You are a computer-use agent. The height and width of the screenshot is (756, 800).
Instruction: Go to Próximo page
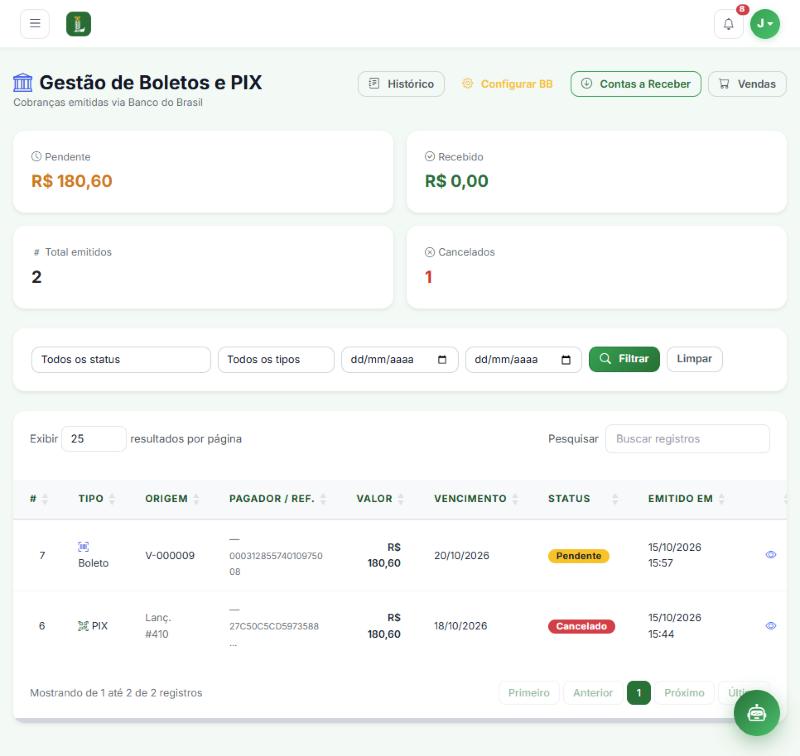pos(684,693)
